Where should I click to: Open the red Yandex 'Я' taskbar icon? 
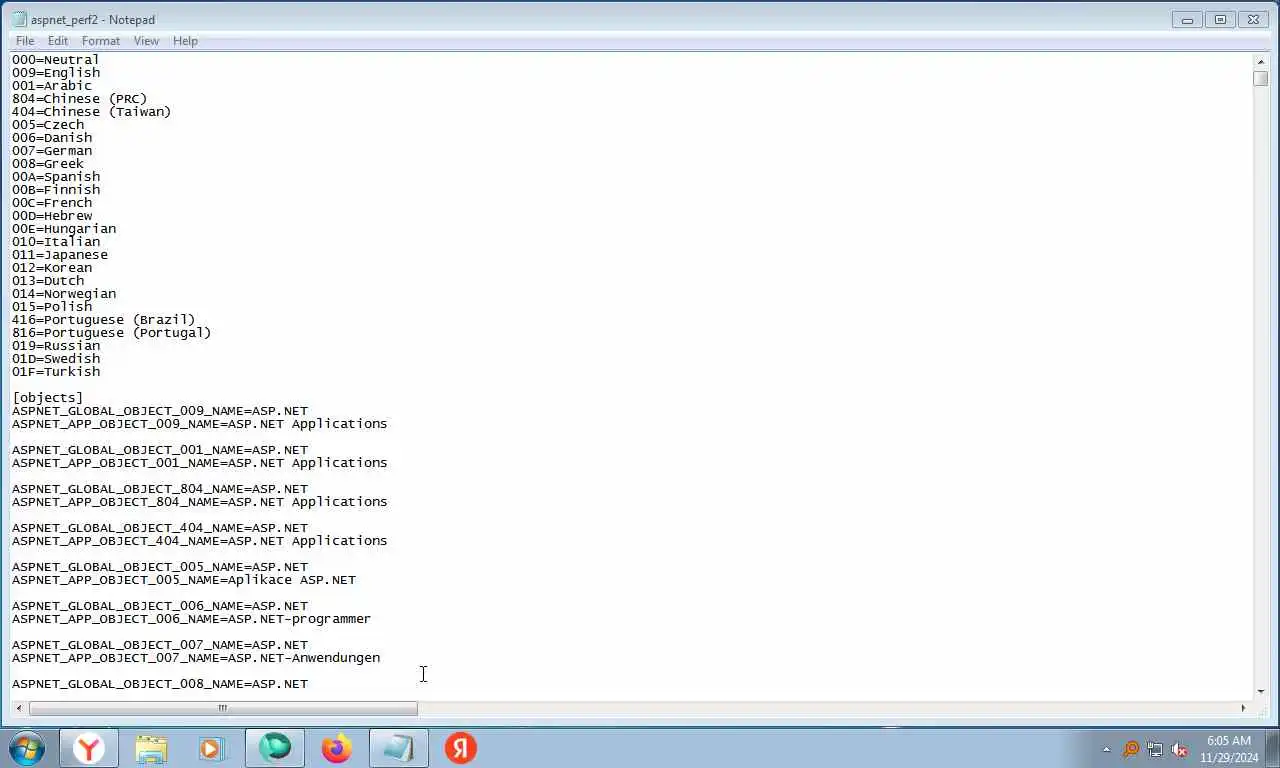tap(461, 748)
